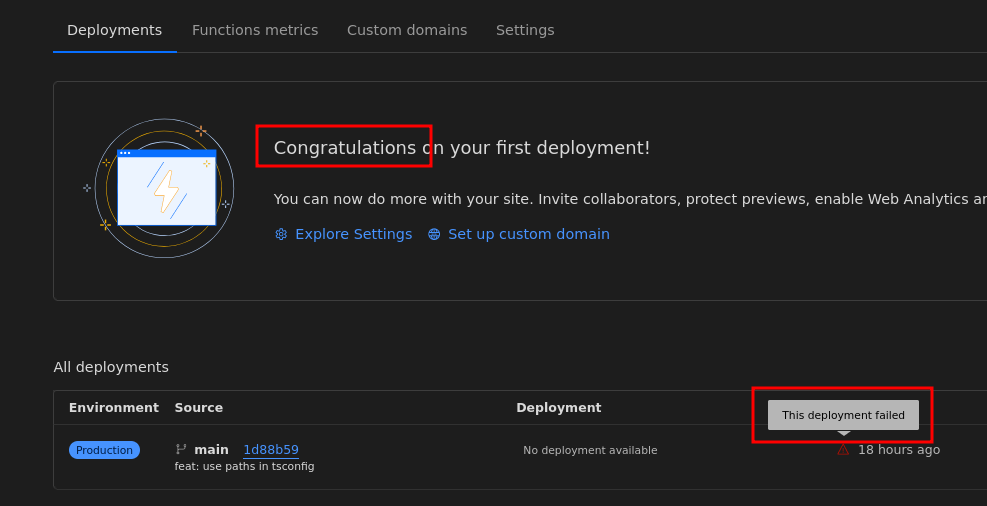
Task: Click the No deployment available text
Action: pyautogui.click(x=590, y=450)
